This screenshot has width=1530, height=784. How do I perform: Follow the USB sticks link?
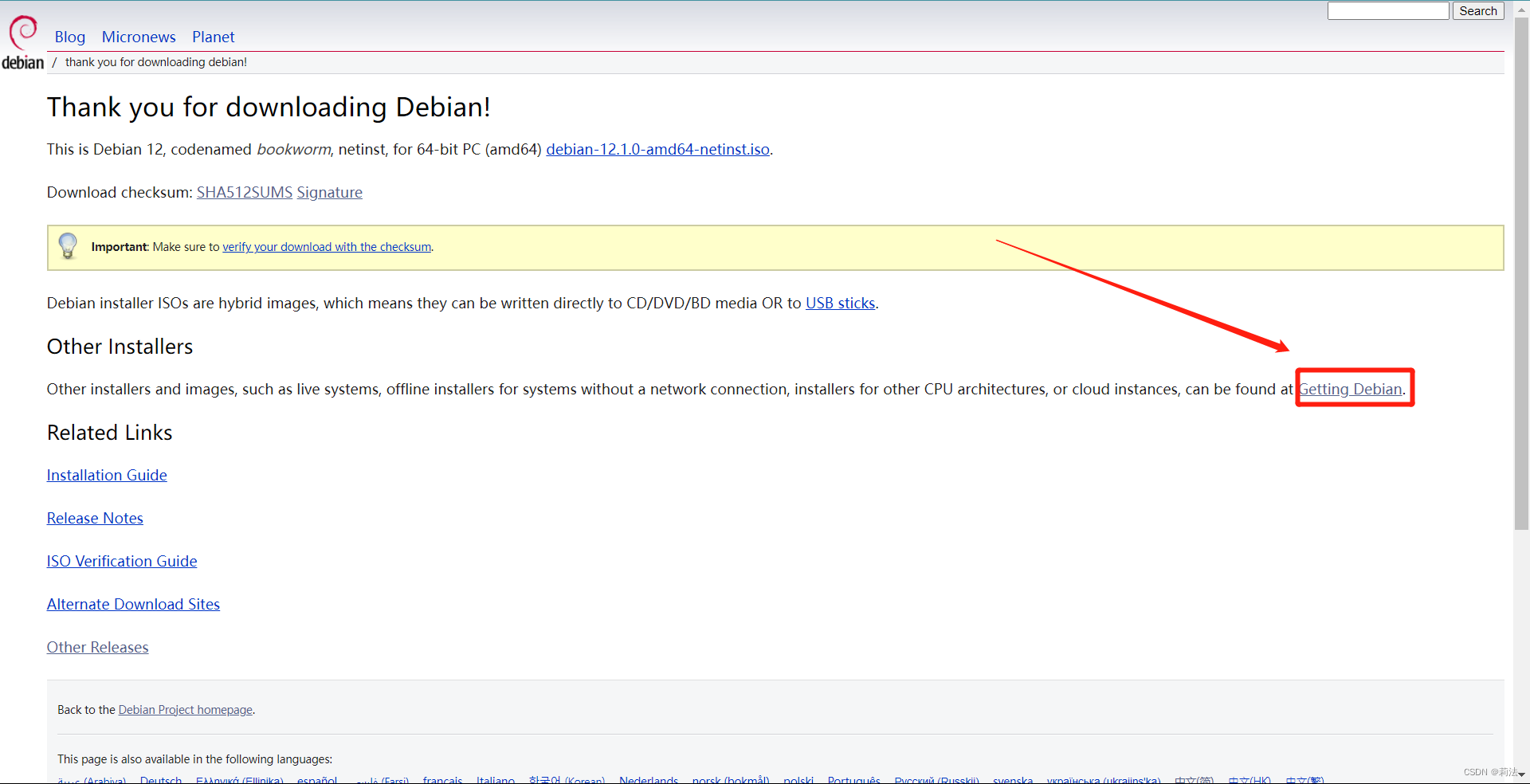click(x=841, y=303)
